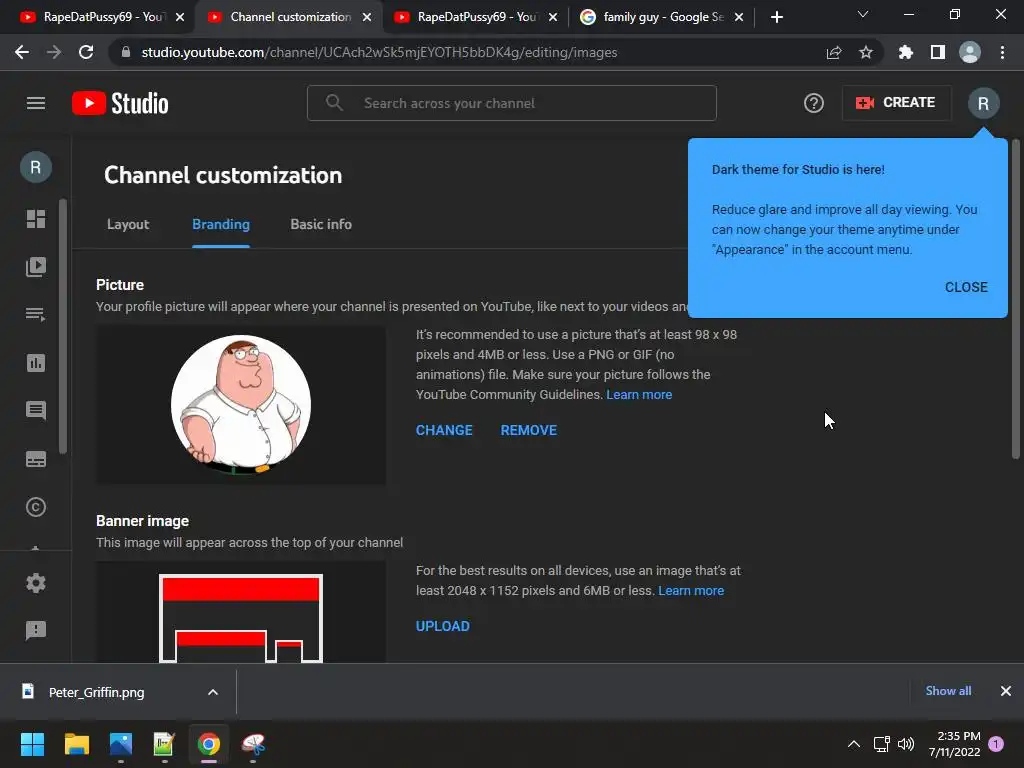Go back with the browser back arrow
Viewport: 1024px width, 768px height.
point(22,52)
